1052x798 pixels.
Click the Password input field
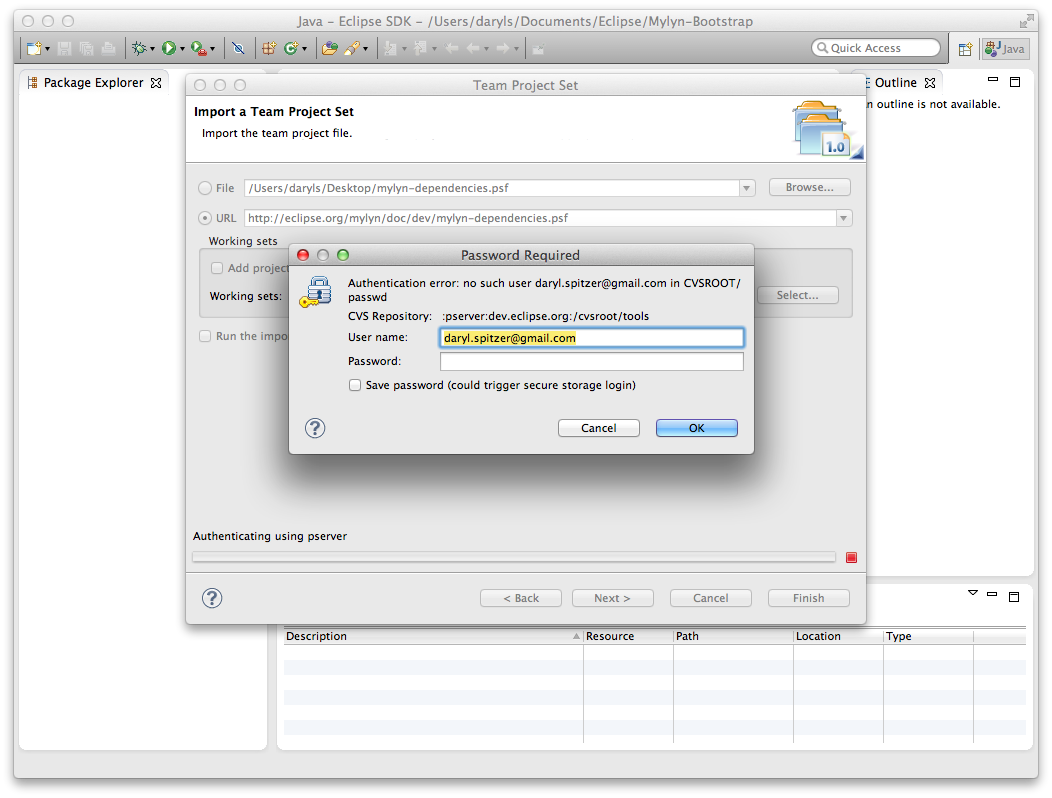pyautogui.click(x=592, y=362)
